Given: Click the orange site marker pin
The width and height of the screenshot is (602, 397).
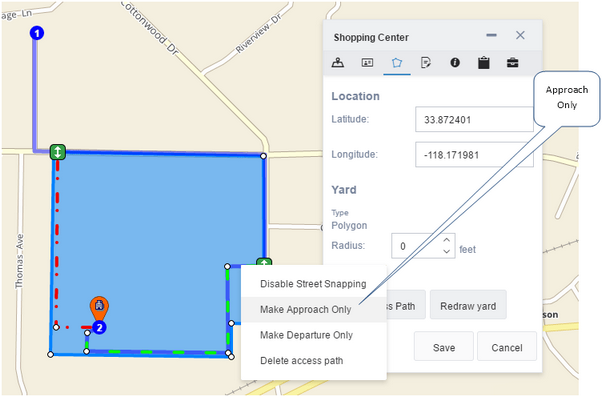Looking at the screenshot, I should [99, 308].
